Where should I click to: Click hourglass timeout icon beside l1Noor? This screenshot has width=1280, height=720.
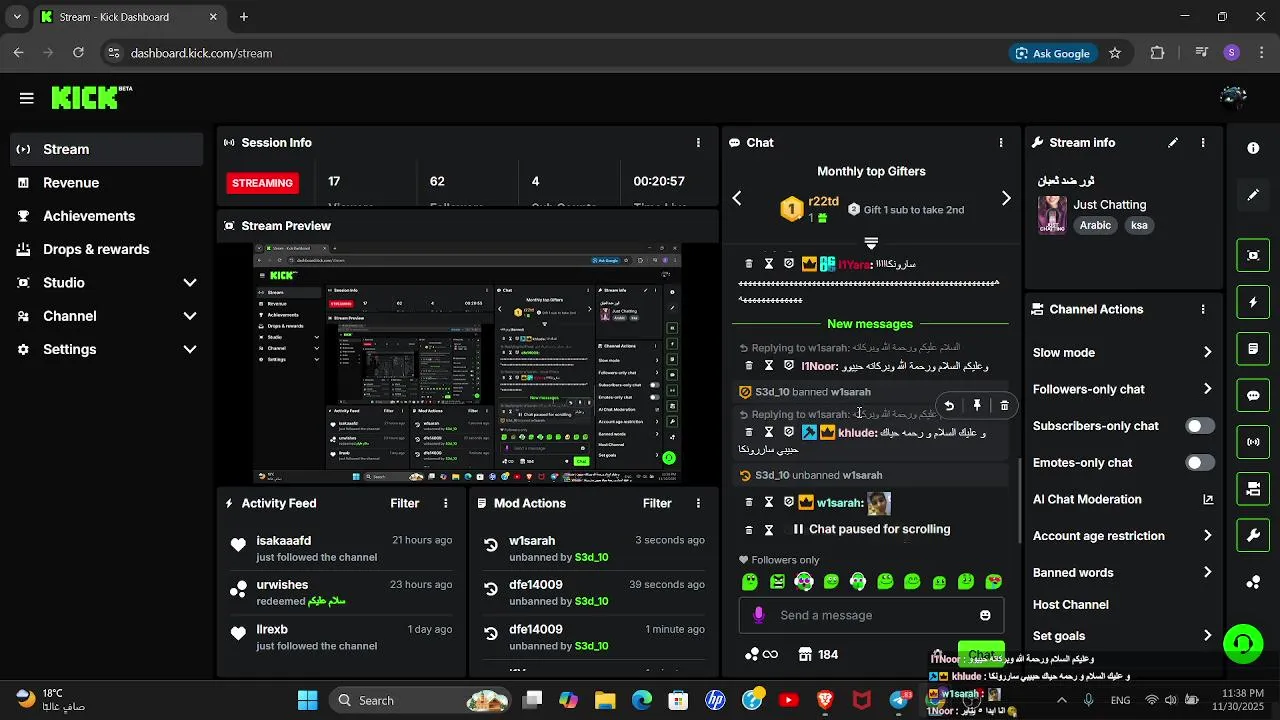769,366
